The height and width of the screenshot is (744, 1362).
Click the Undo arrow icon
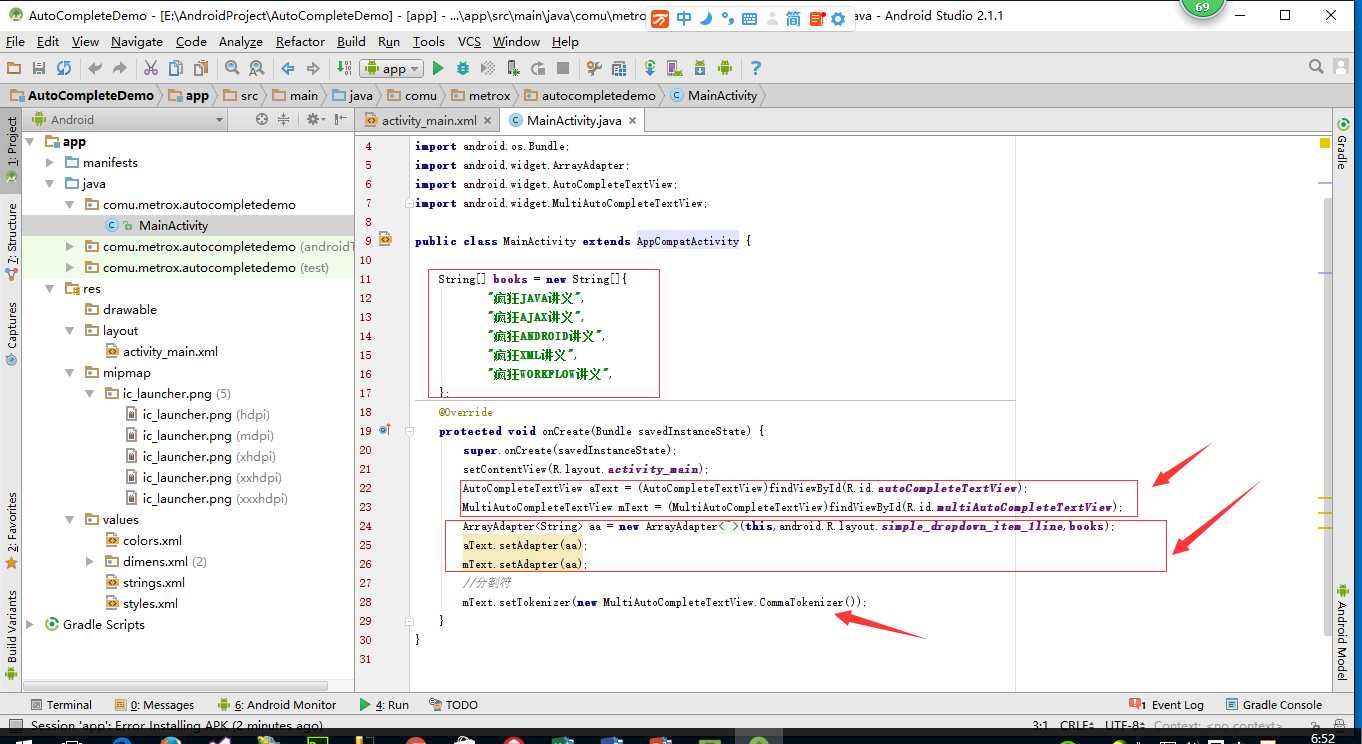click(95, 68)
